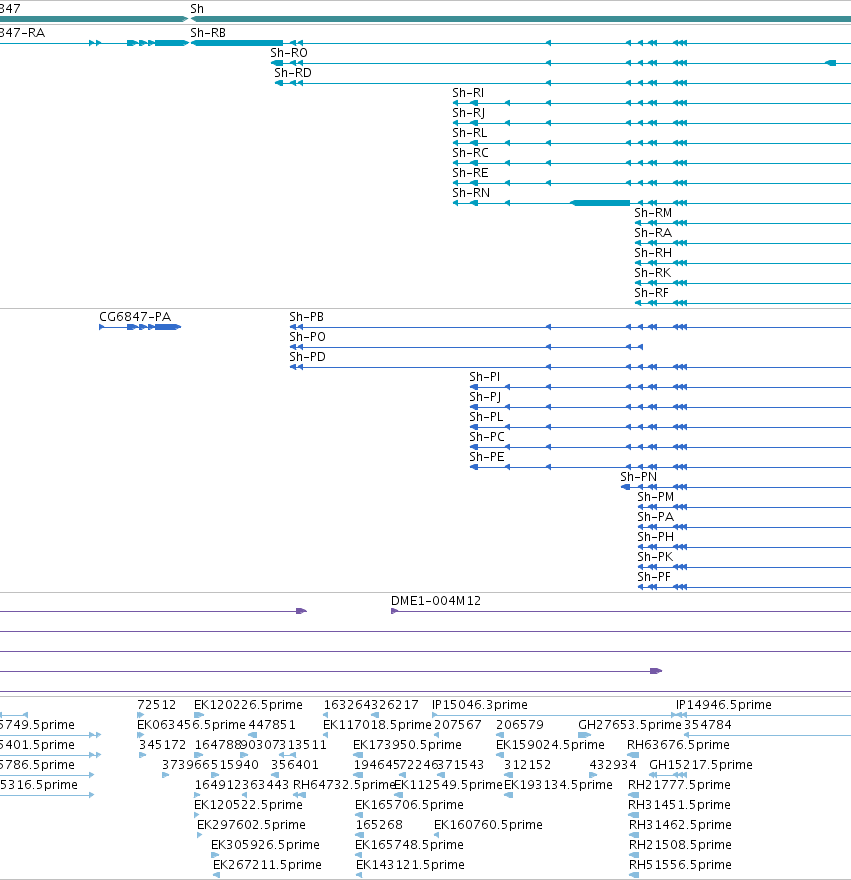Viewport: 851px width, 880px height.
Task: Select the Sh-RH transcript label
Action: coord(653,253)
